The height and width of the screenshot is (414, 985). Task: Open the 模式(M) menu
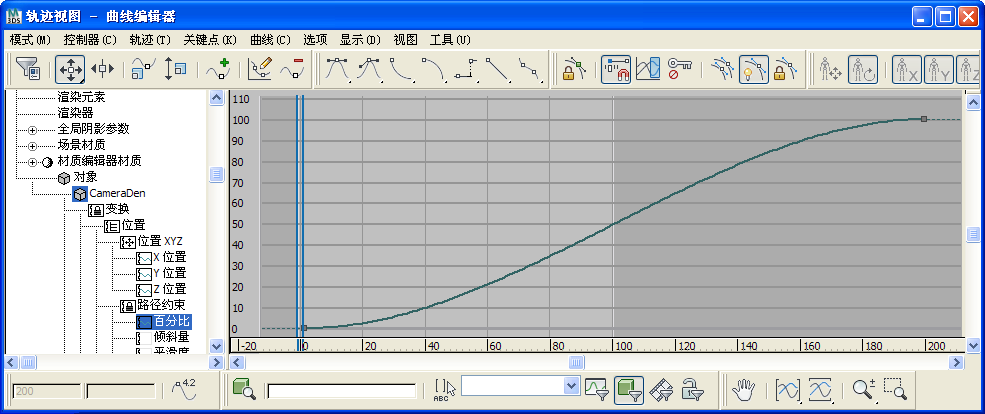[x=30, y=40]
